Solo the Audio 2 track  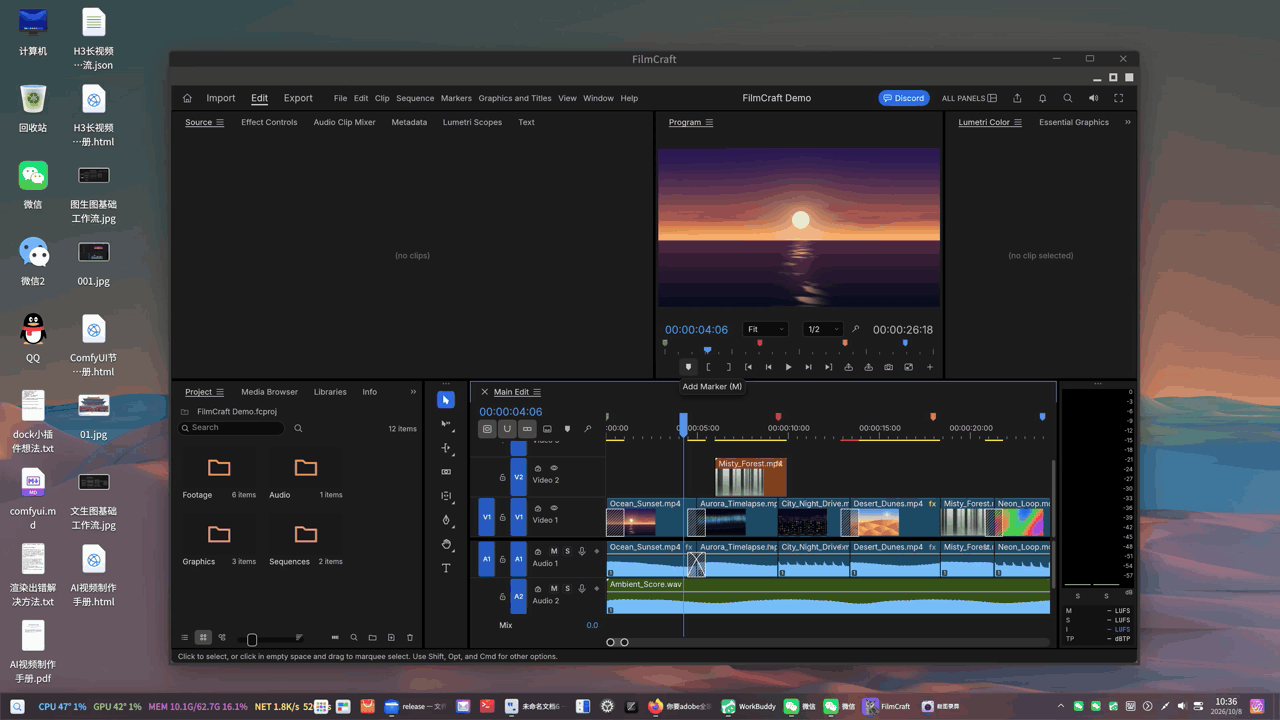pos(567,588)
